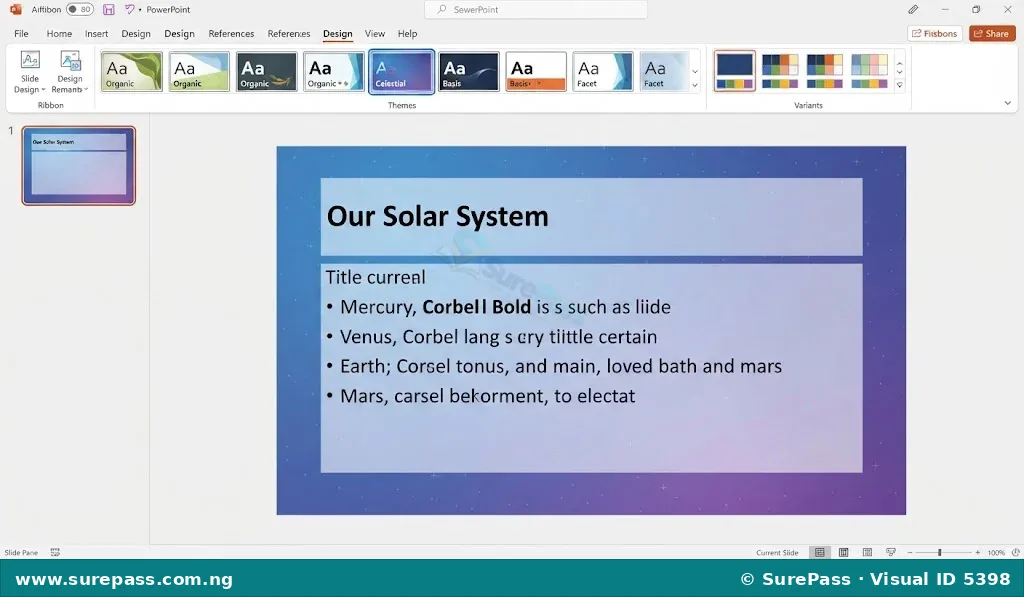Select the underlined active Design tab

click(x=338, y=33)
